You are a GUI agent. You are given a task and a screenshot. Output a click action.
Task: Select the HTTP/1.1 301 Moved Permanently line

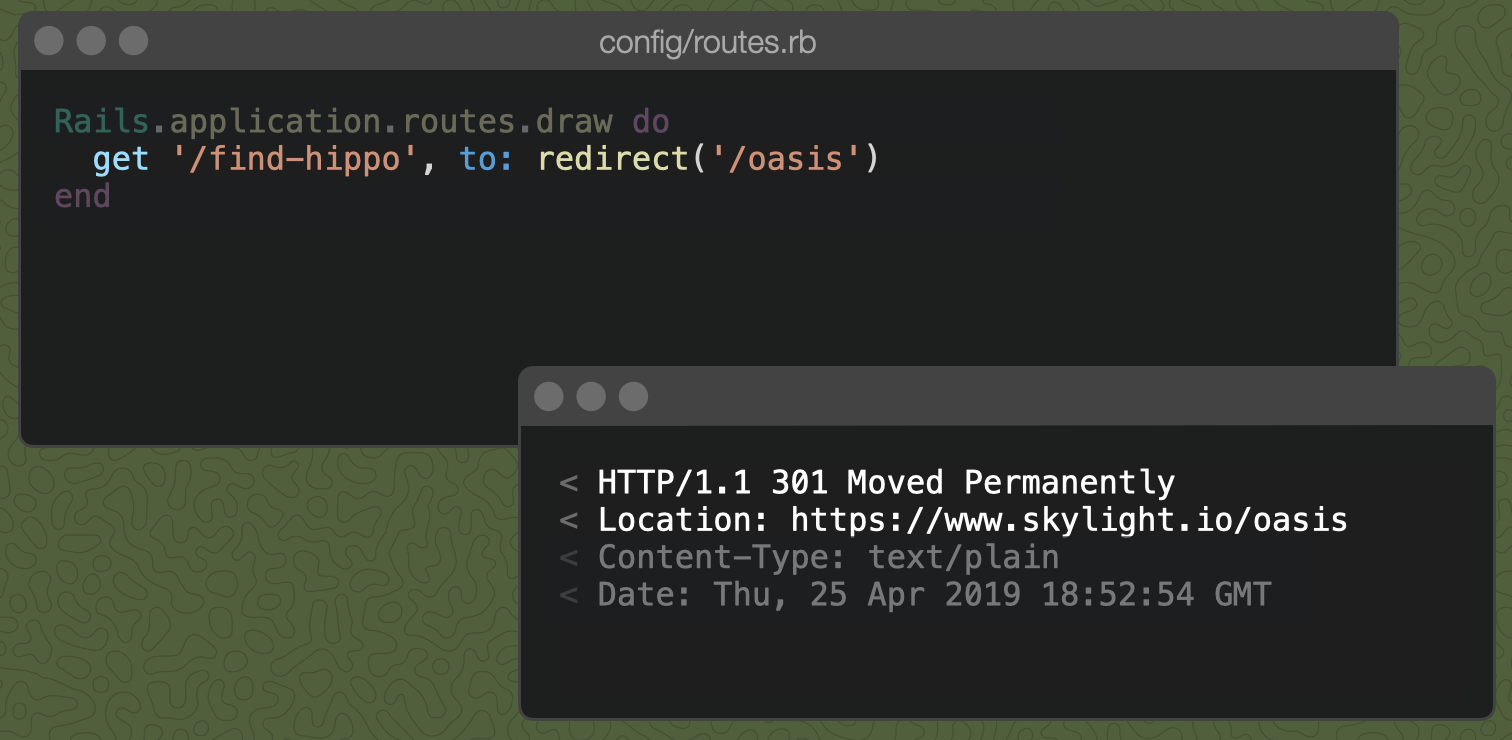(x=885, y=482)
